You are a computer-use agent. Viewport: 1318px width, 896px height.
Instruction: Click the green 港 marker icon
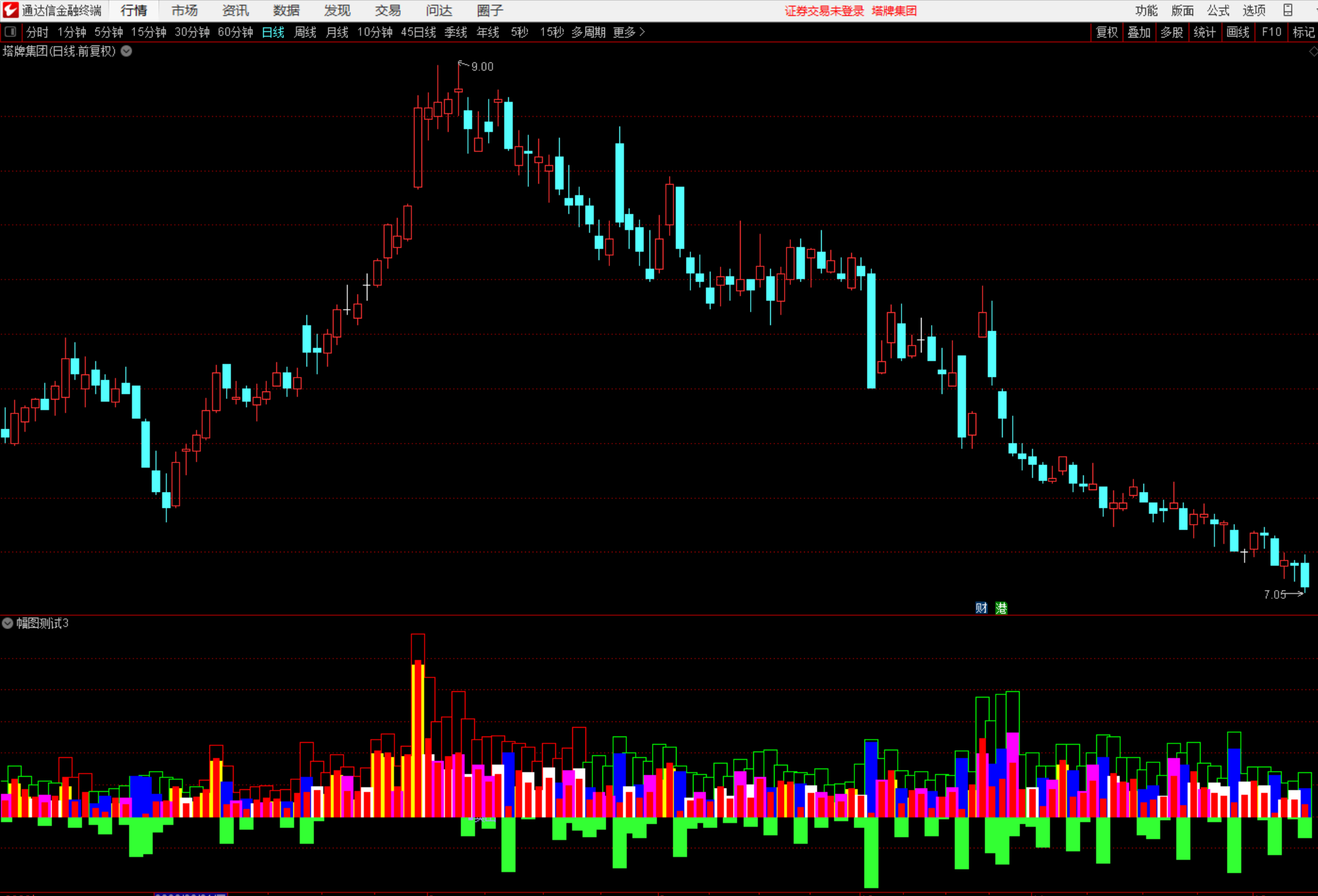(x=1001, y=608)
